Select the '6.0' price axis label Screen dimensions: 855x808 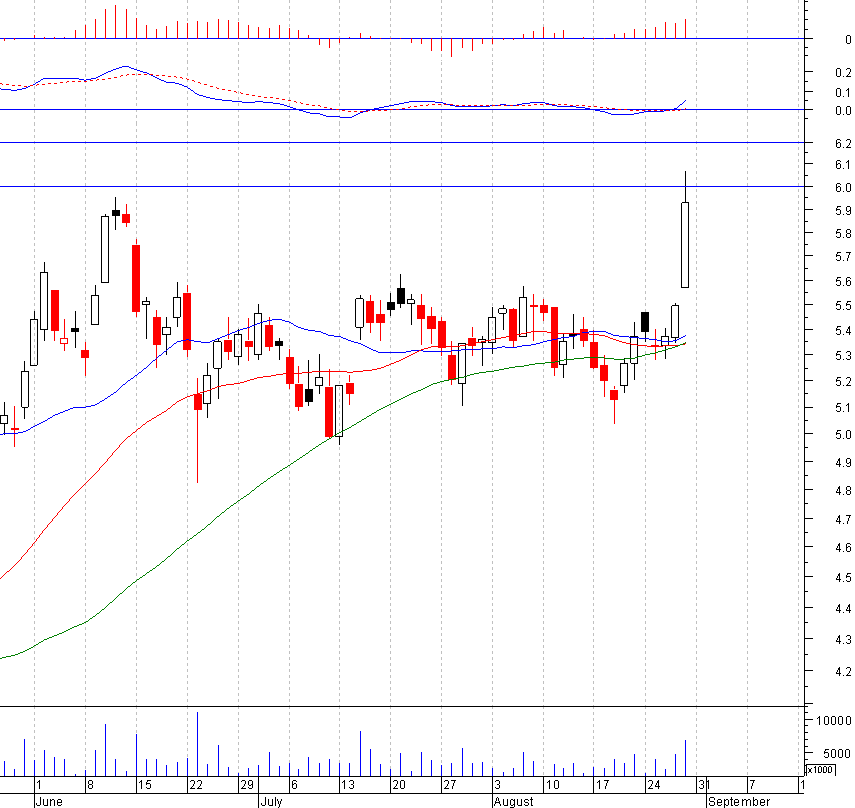[x=843, y=188]
